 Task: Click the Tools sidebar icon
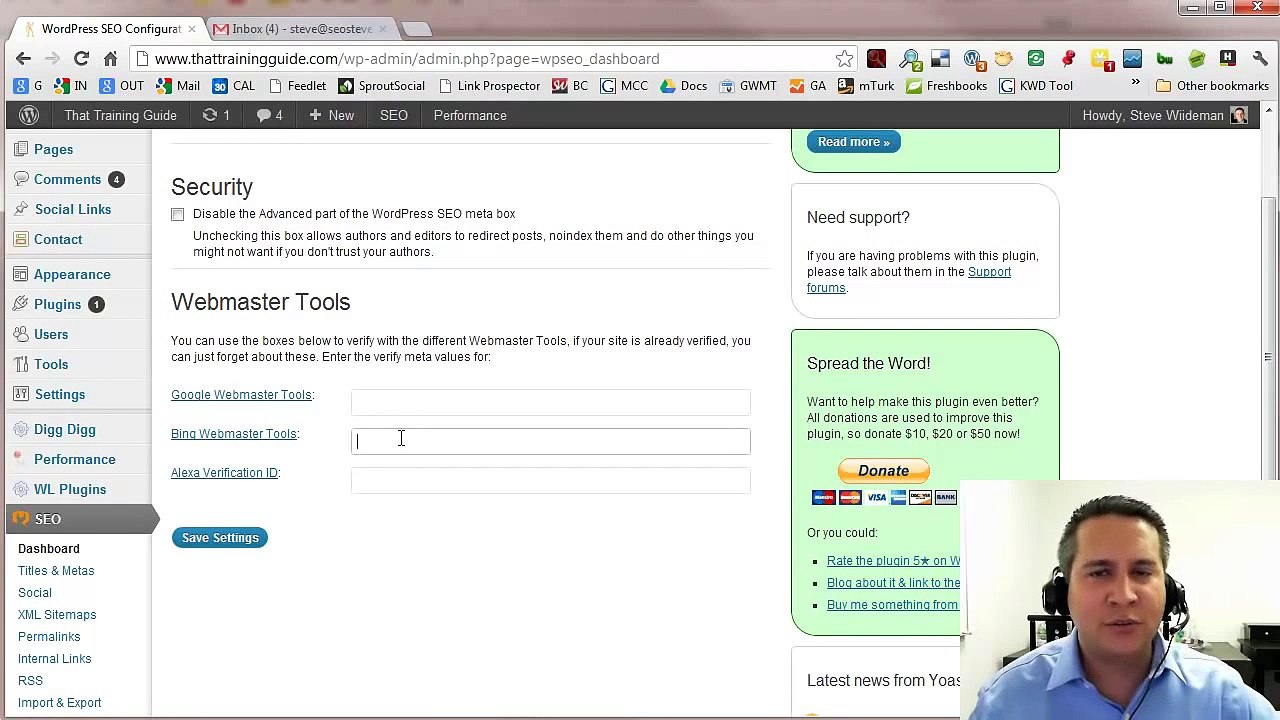[x=21, y=364]
